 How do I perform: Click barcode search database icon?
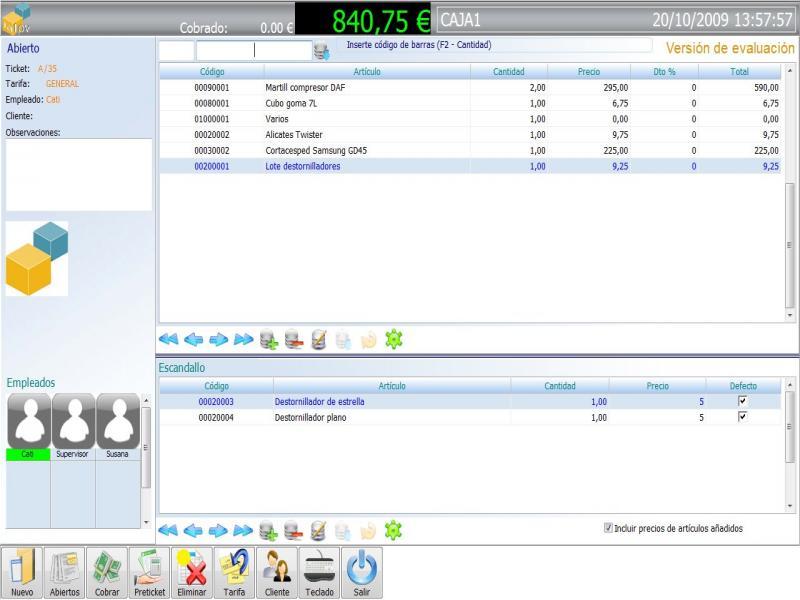(x=321, y=51)
